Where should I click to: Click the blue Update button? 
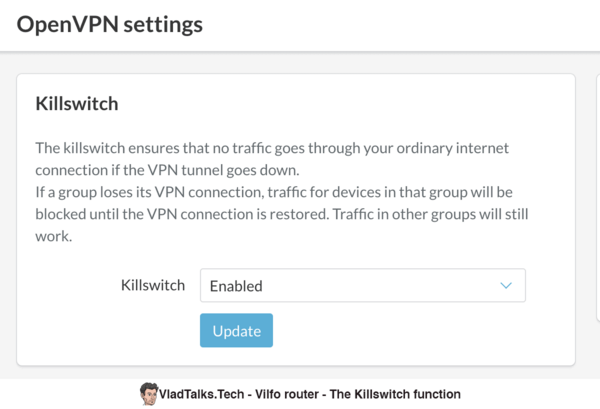(x=236, y=331)
